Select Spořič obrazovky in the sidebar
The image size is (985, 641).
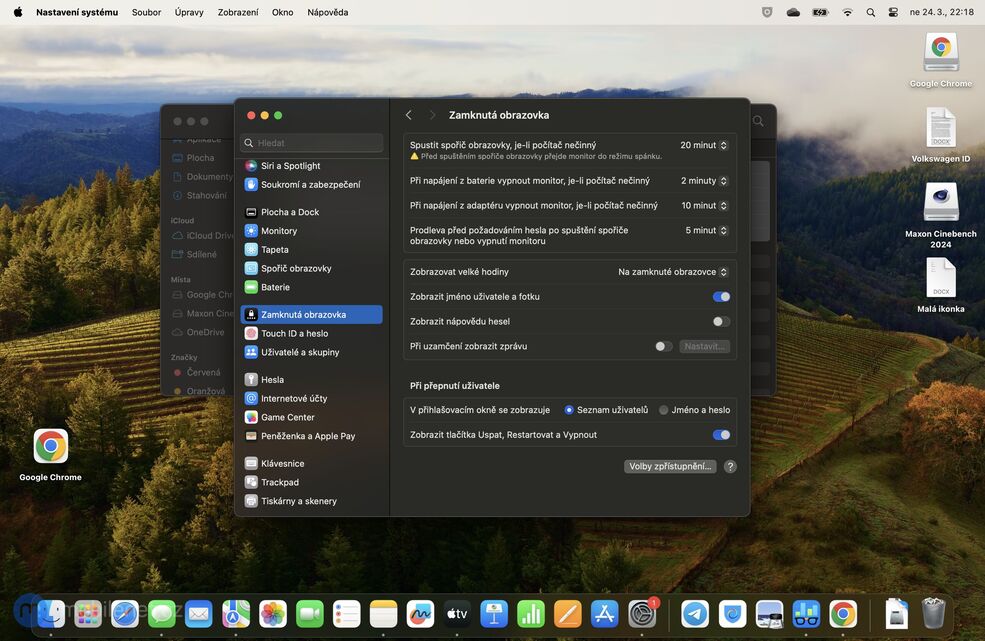[x=294, y=267]
